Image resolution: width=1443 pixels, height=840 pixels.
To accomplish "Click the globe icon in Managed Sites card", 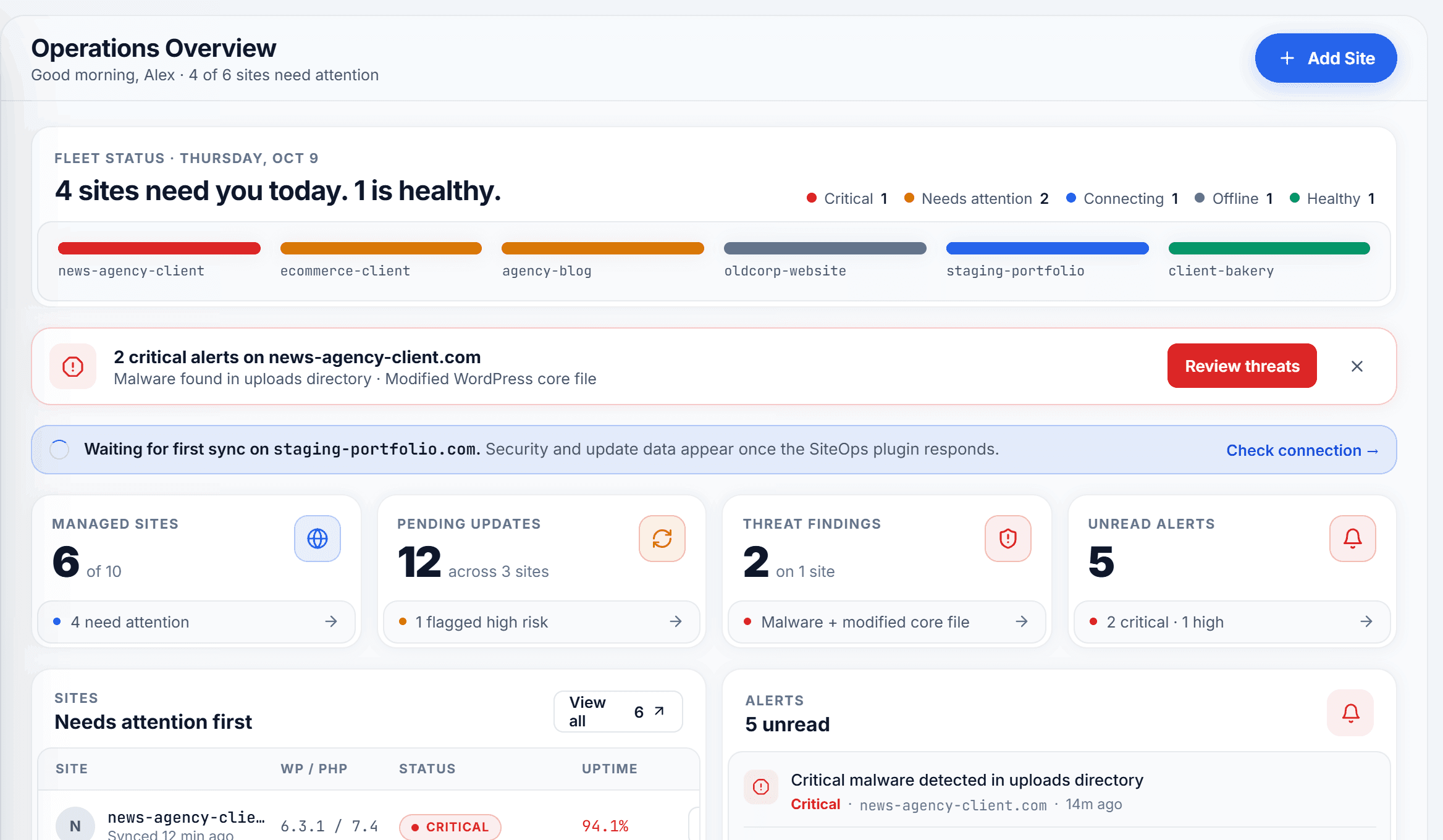I will (x=318, y=539).
